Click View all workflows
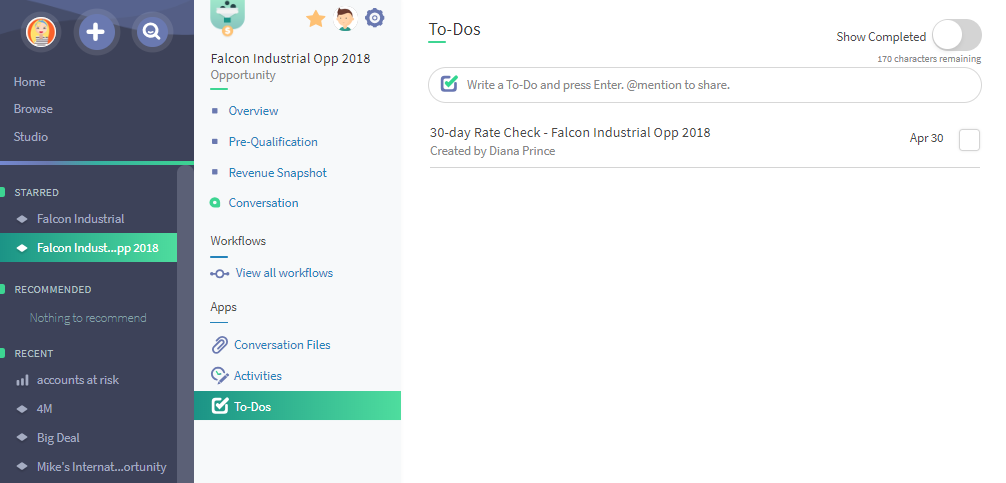Image resolution: width=1006 pixels, height=483 pixels. pyautogui.click(x=284, y=273)
